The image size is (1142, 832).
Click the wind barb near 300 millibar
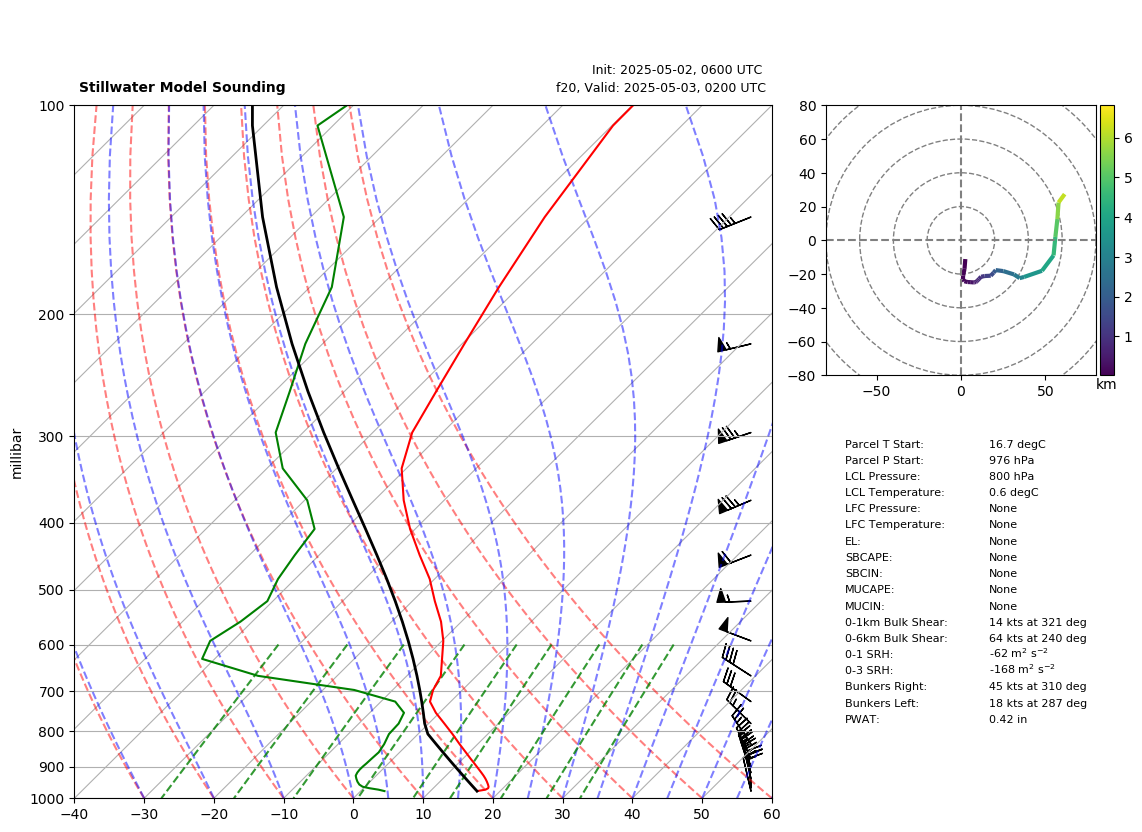pyautogui.click(x=733, y=435)
